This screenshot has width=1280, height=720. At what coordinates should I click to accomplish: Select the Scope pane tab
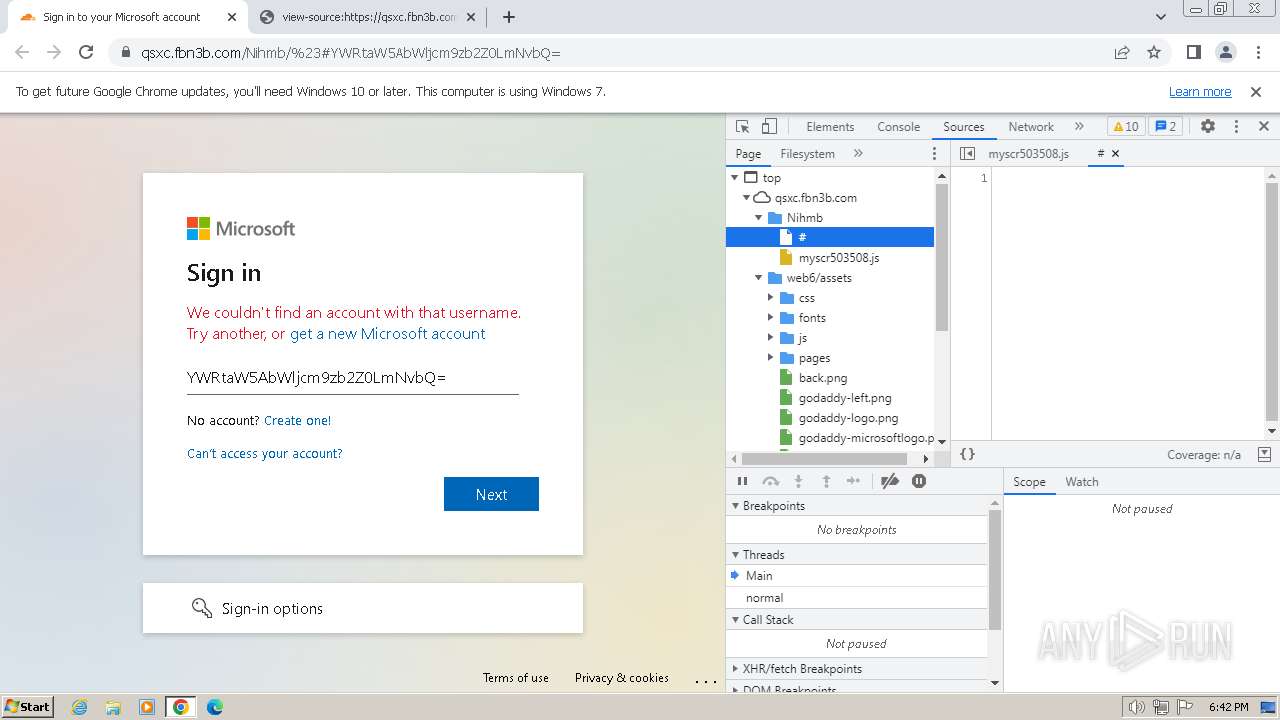tap(1029, 482)
